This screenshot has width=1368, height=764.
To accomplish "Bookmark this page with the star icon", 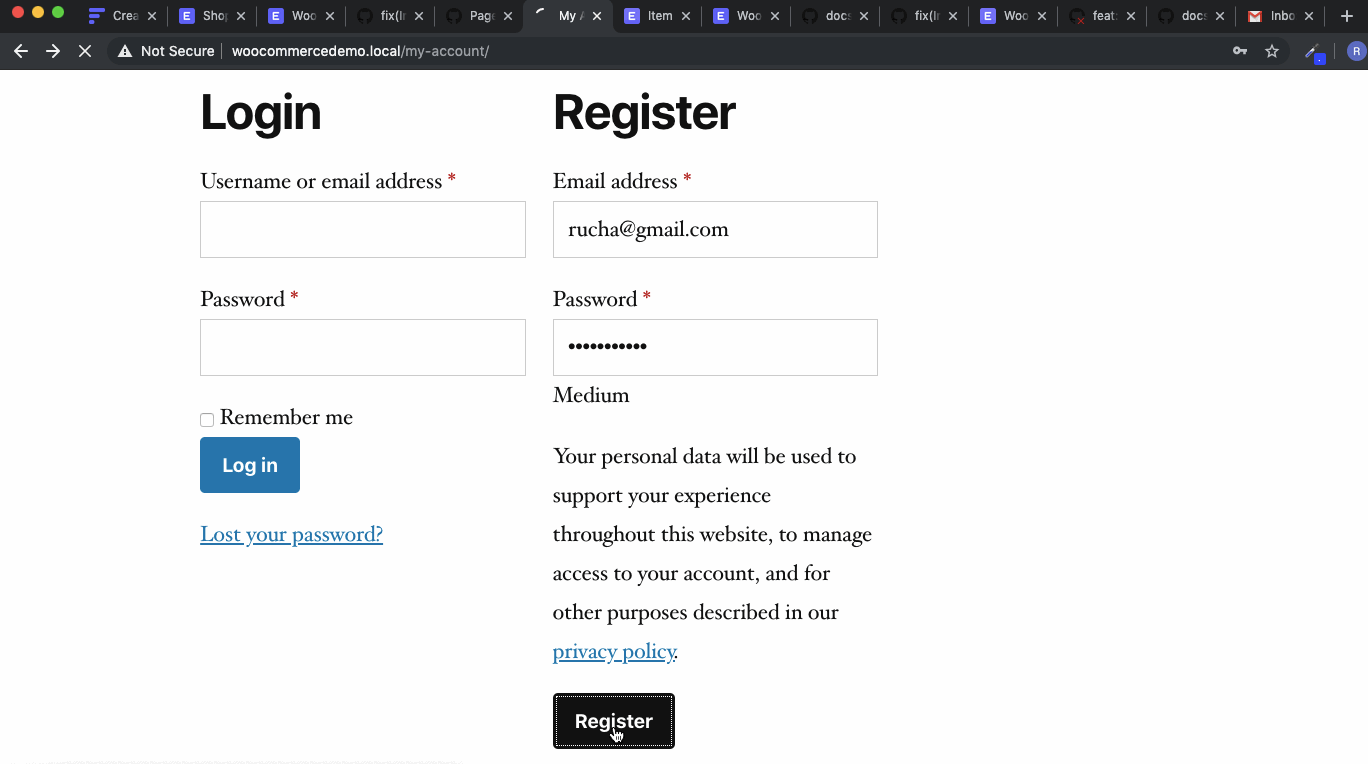I will click(1272, 50).
